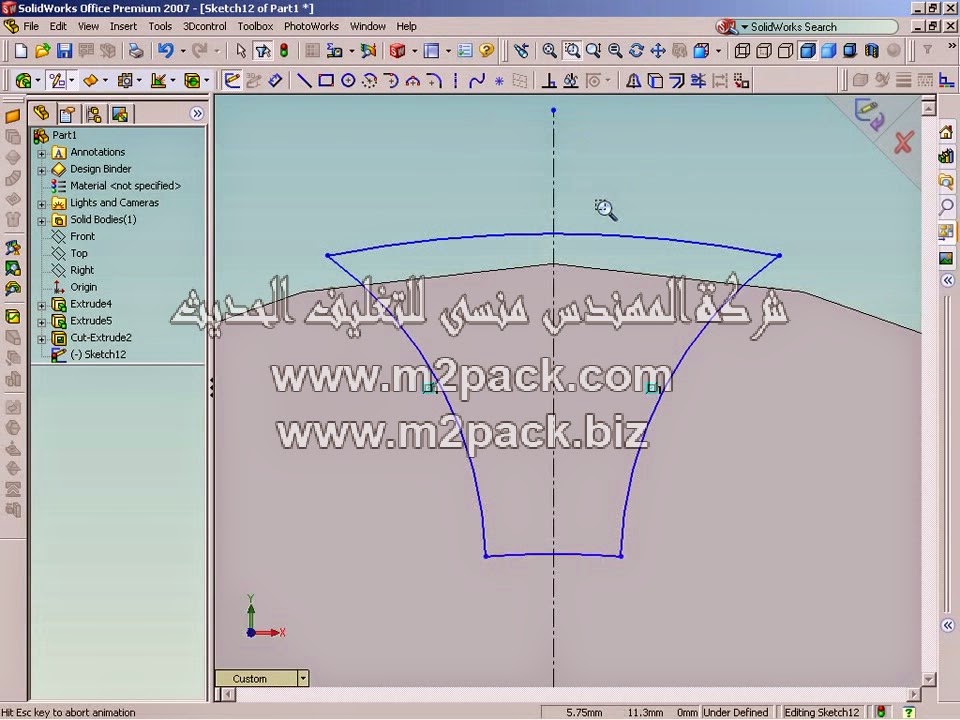Click the Under Defined status text
This screenshot has width=960, height=720.
(735, 713)
